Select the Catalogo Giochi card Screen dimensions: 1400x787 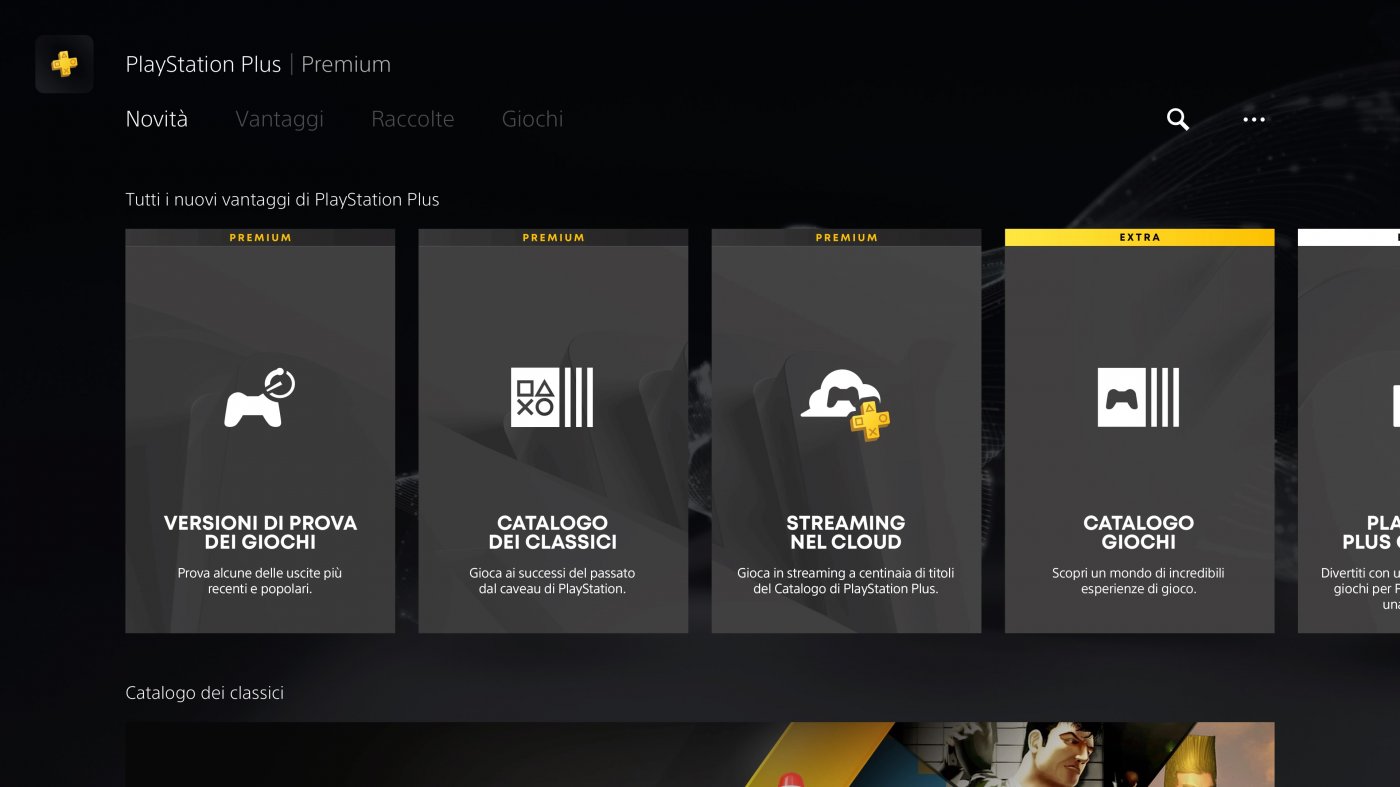(1139, 432)
